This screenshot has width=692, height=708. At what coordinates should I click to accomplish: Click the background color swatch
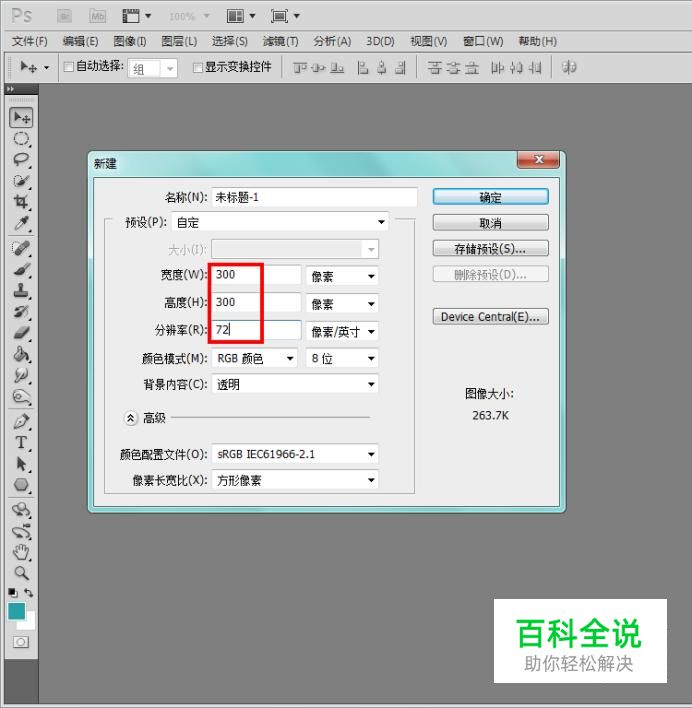[30, 624]
